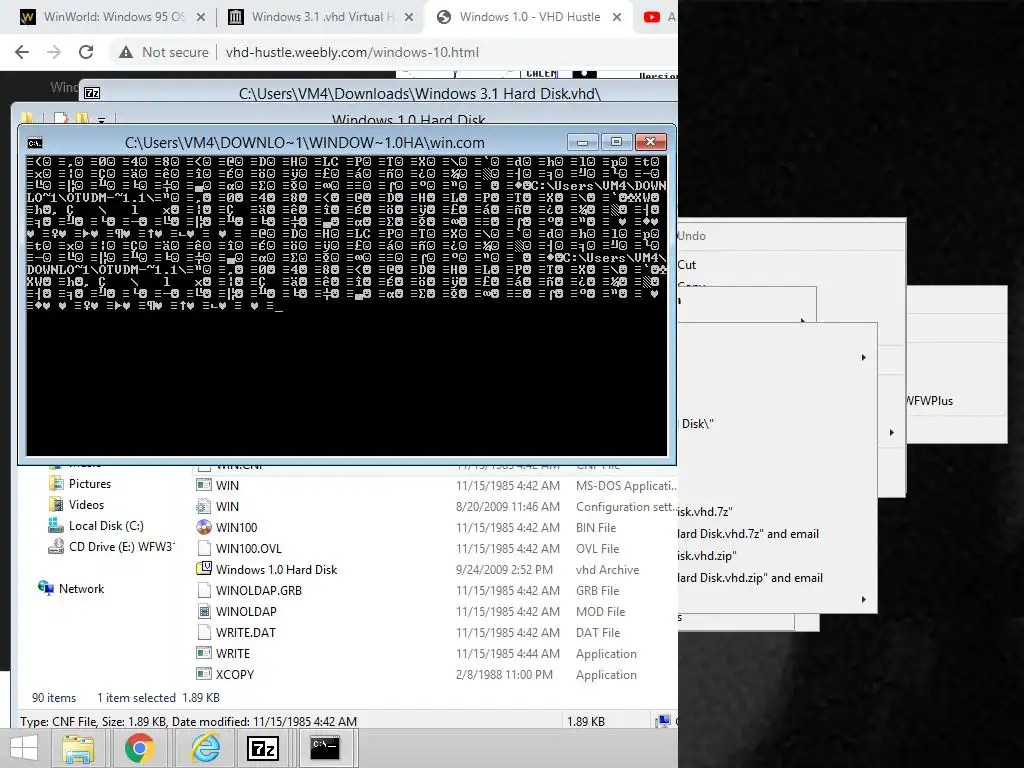
Task: Launch Internet Explorer from the taskbar
Action: point(206,748)
